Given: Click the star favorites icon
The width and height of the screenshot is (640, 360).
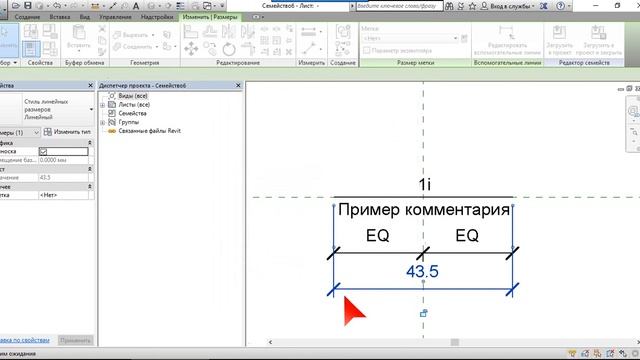Looking at the screenshot, I should (472, 6).
